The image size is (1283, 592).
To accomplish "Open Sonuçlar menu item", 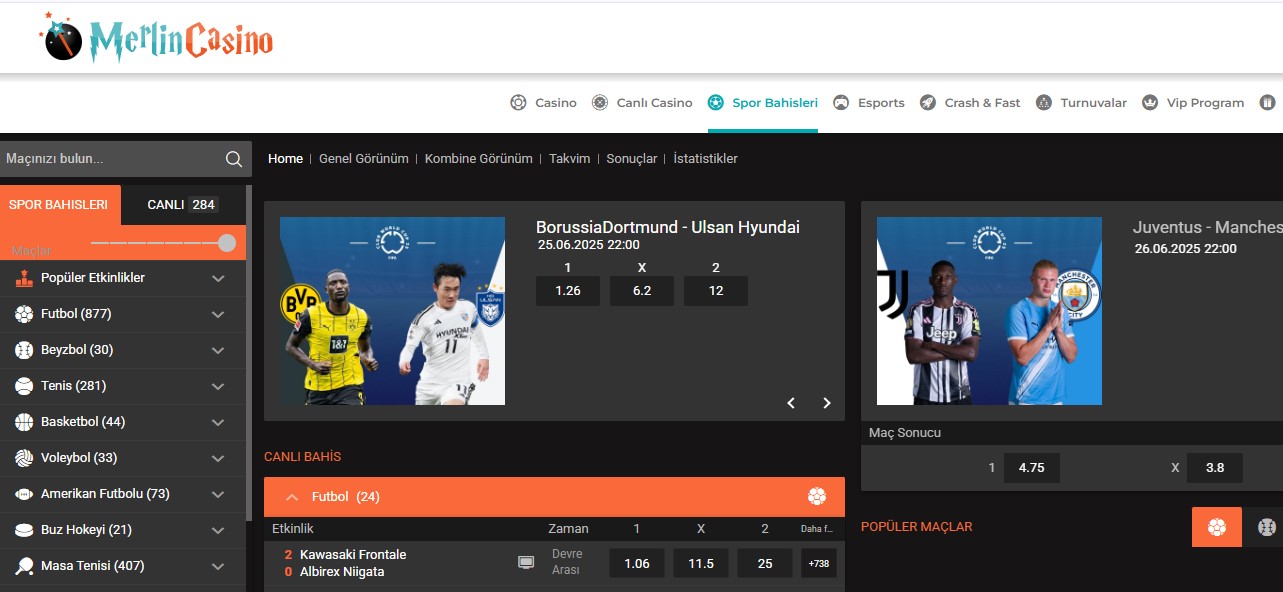I will point(632,159).
